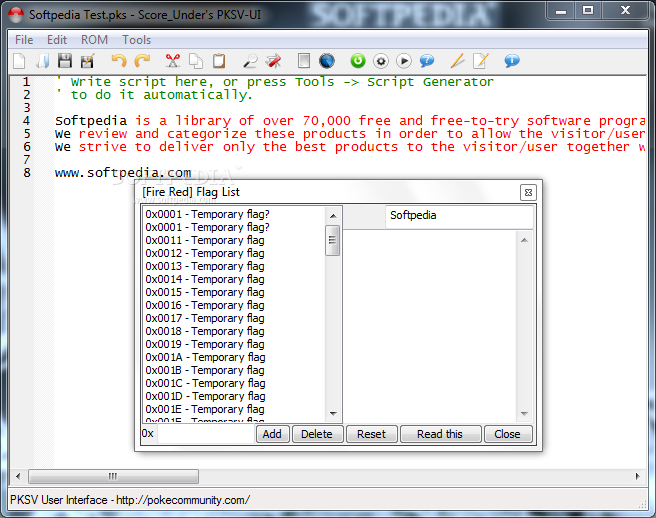This screenshot has width=656, height=518.
Task: Click the Close button in Flag List
Action: (x=507, y=434)
